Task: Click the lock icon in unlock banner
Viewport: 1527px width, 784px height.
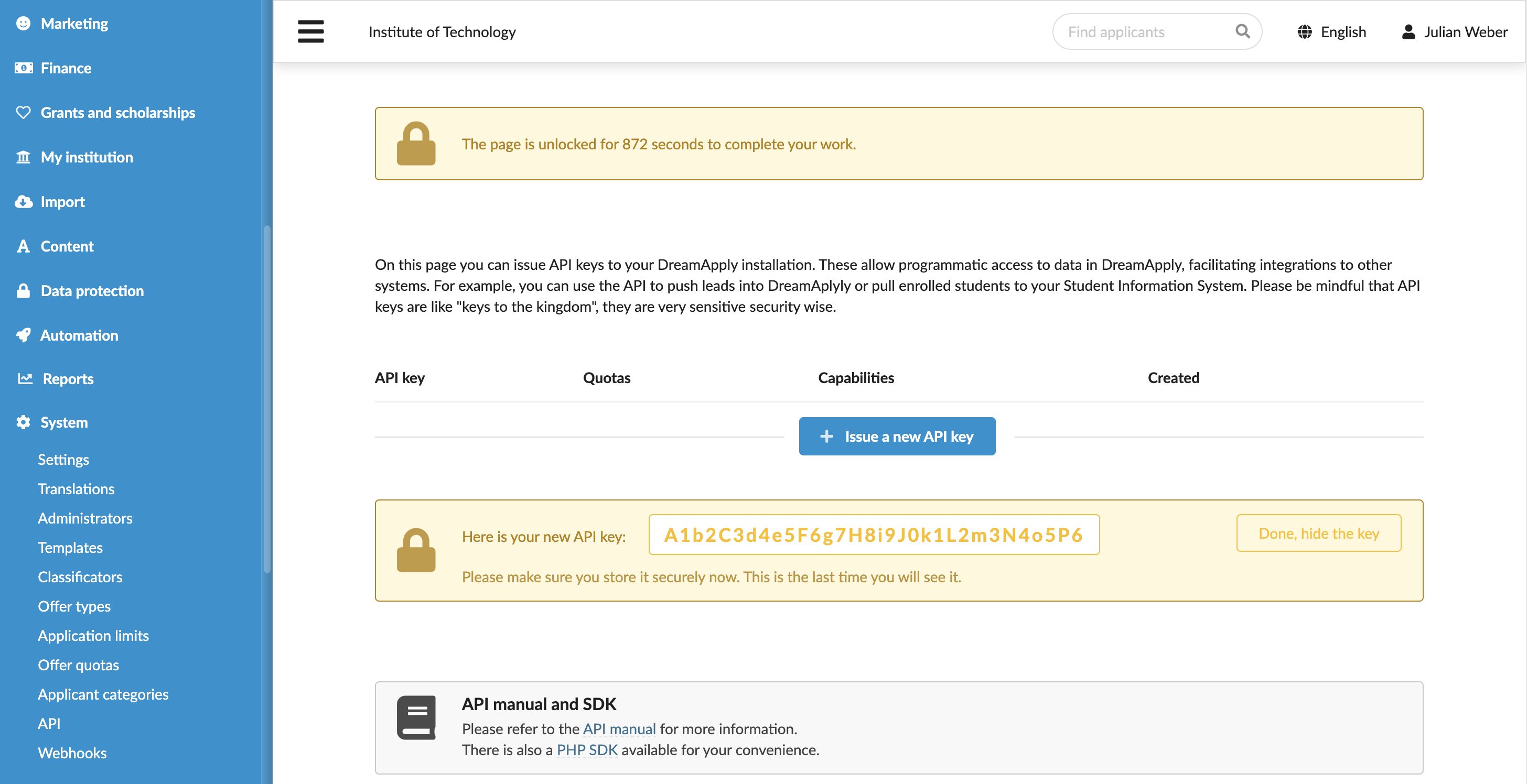Action: [x=416, y=144]
